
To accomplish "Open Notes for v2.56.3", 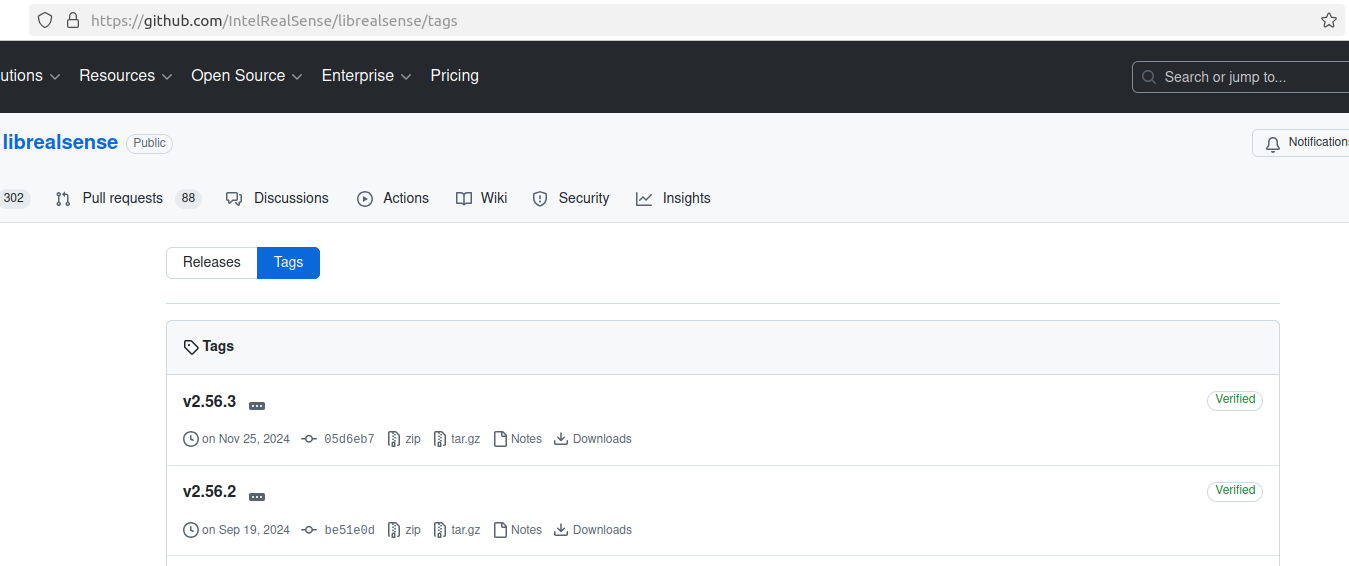I will [518, 439].
